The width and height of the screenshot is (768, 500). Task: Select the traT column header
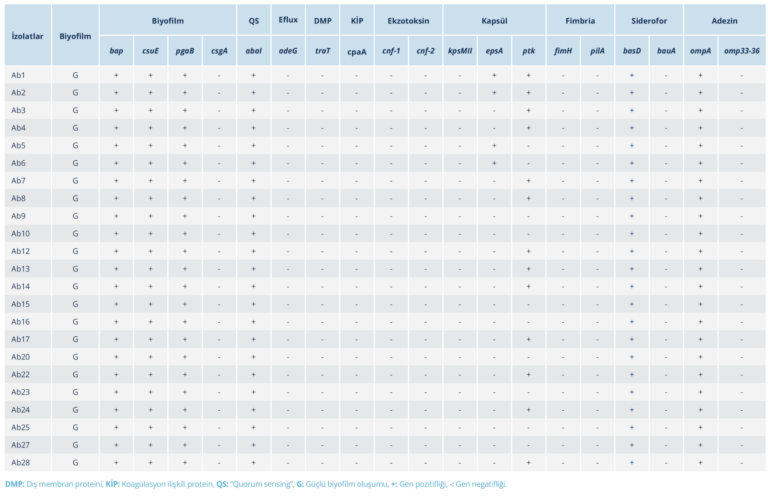(x=322, y=50)
